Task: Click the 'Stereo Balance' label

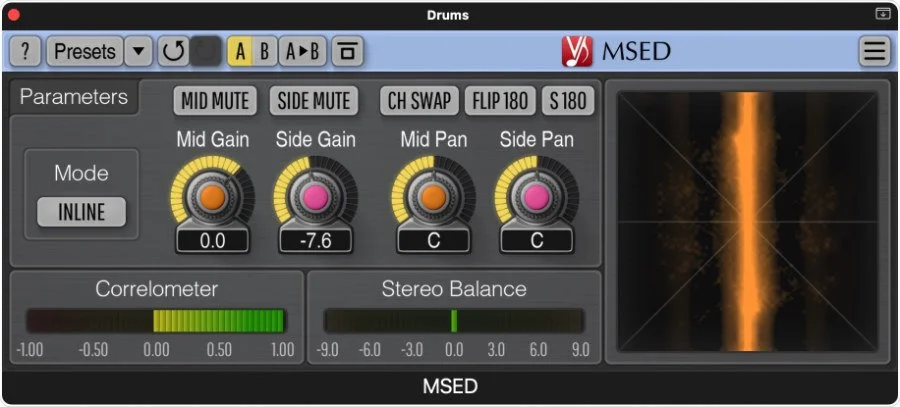Action: pyautogui.click(x=454, y=289)
